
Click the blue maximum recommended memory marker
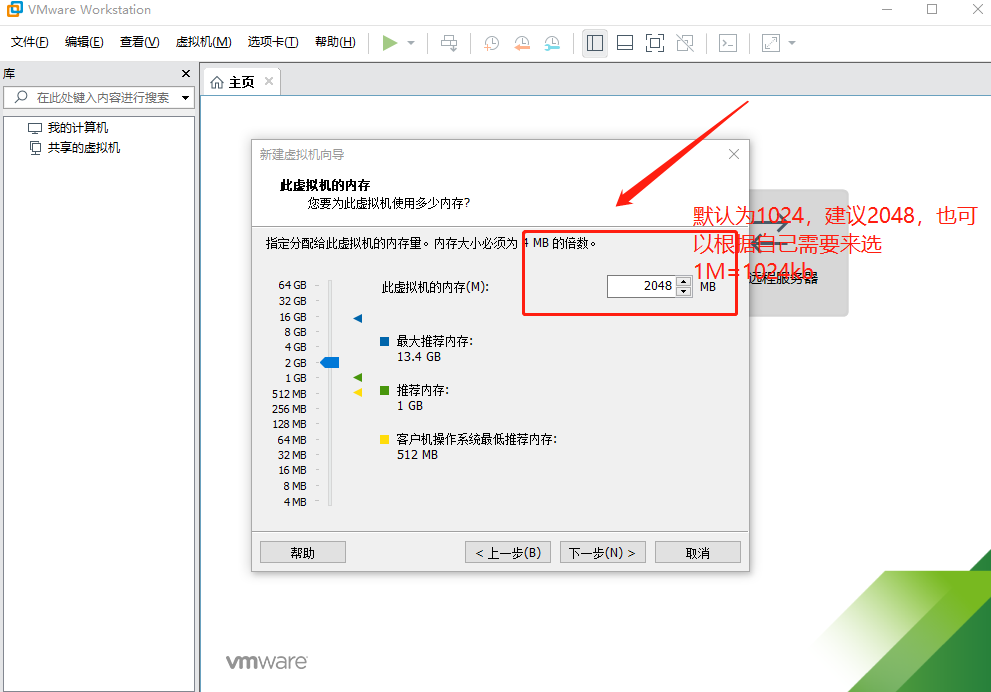[358, 318]
